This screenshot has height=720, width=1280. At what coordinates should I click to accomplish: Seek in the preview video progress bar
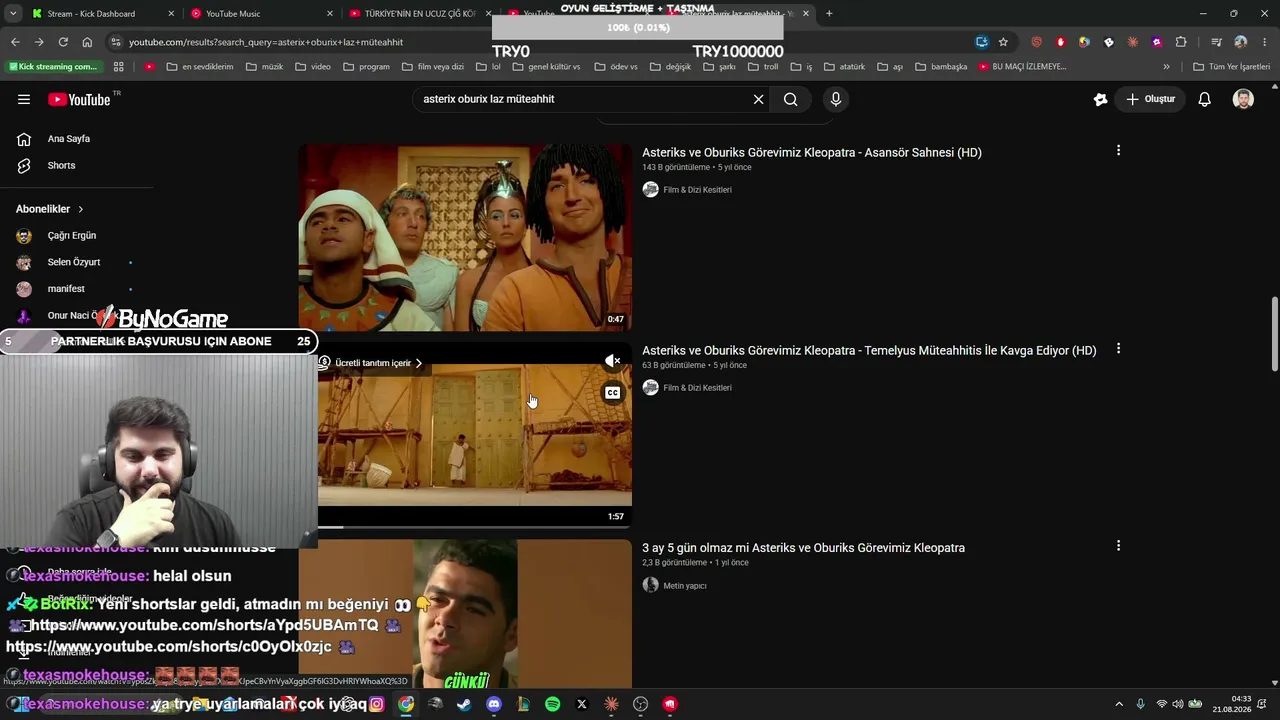tap(475, 527)
